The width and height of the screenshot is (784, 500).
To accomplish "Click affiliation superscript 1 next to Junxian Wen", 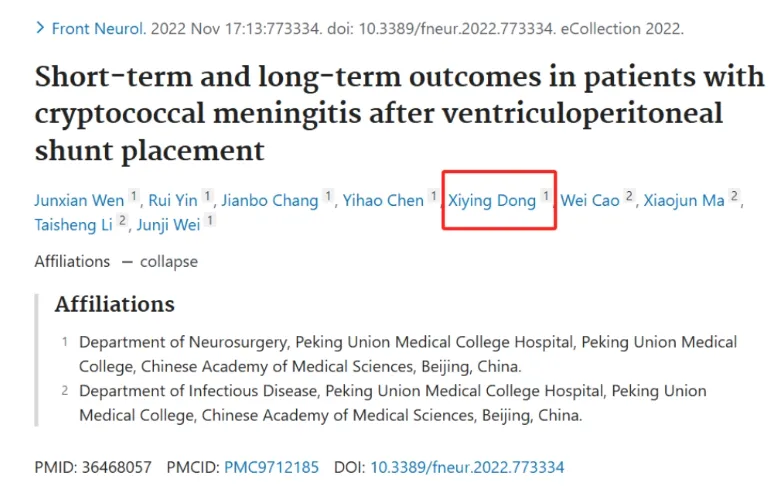I will [x=134, y=196].
